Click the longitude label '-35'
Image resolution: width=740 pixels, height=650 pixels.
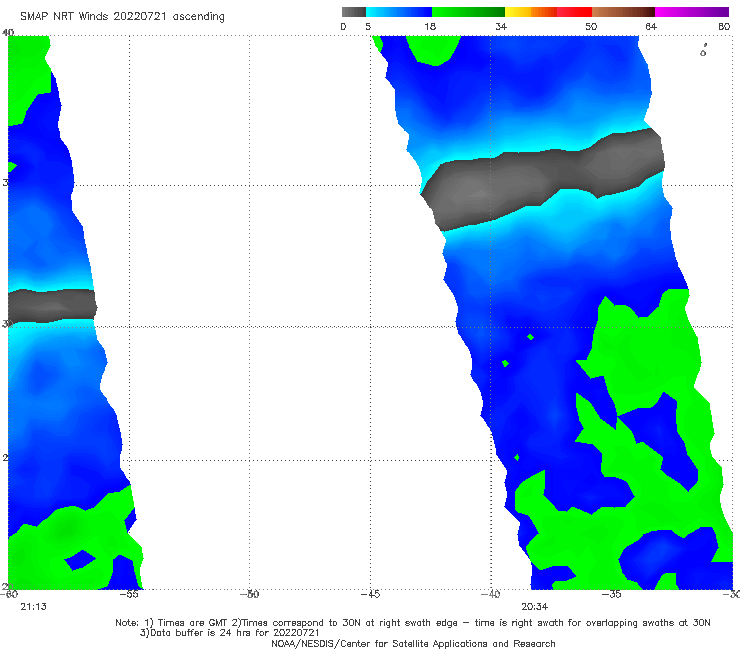tap(612, 594)
